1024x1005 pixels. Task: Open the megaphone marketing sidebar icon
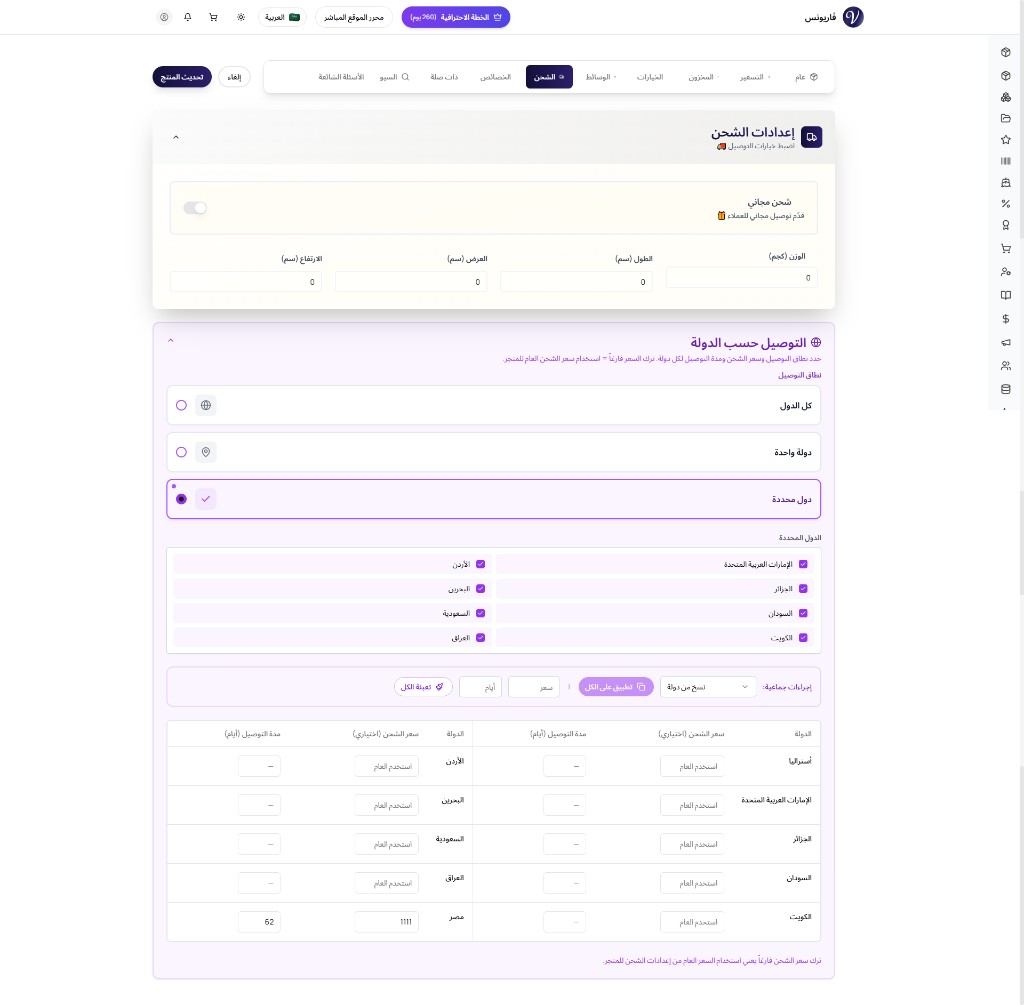[1005, 343]
